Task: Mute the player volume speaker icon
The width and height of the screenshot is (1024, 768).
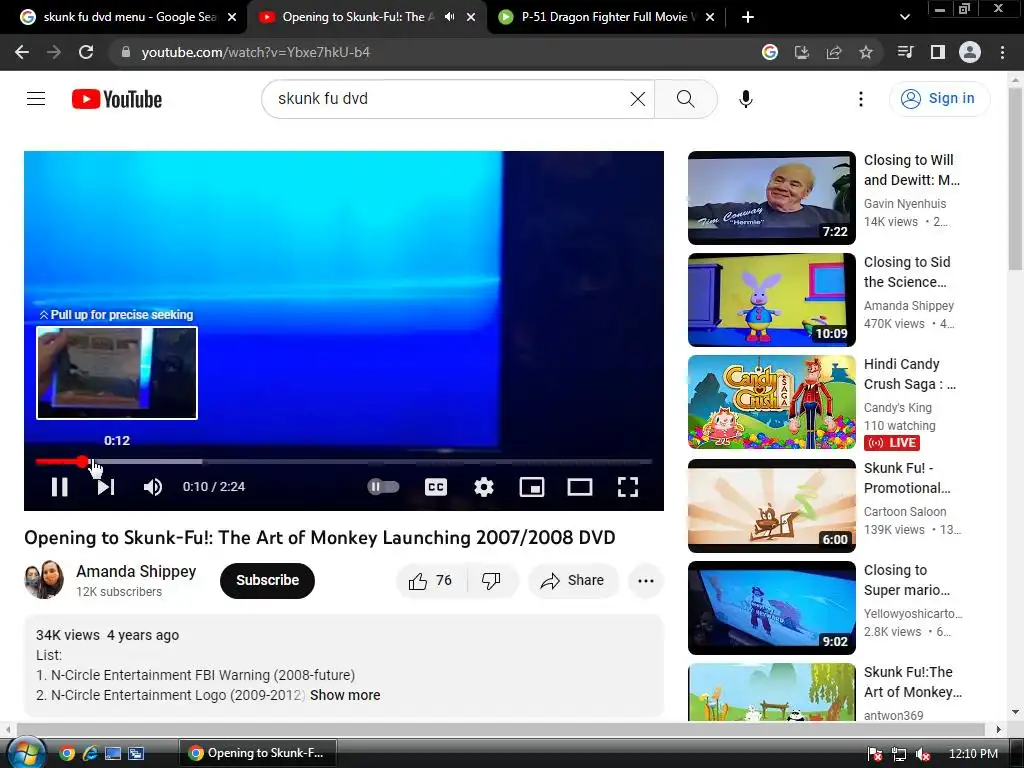Action: (153, 487)
